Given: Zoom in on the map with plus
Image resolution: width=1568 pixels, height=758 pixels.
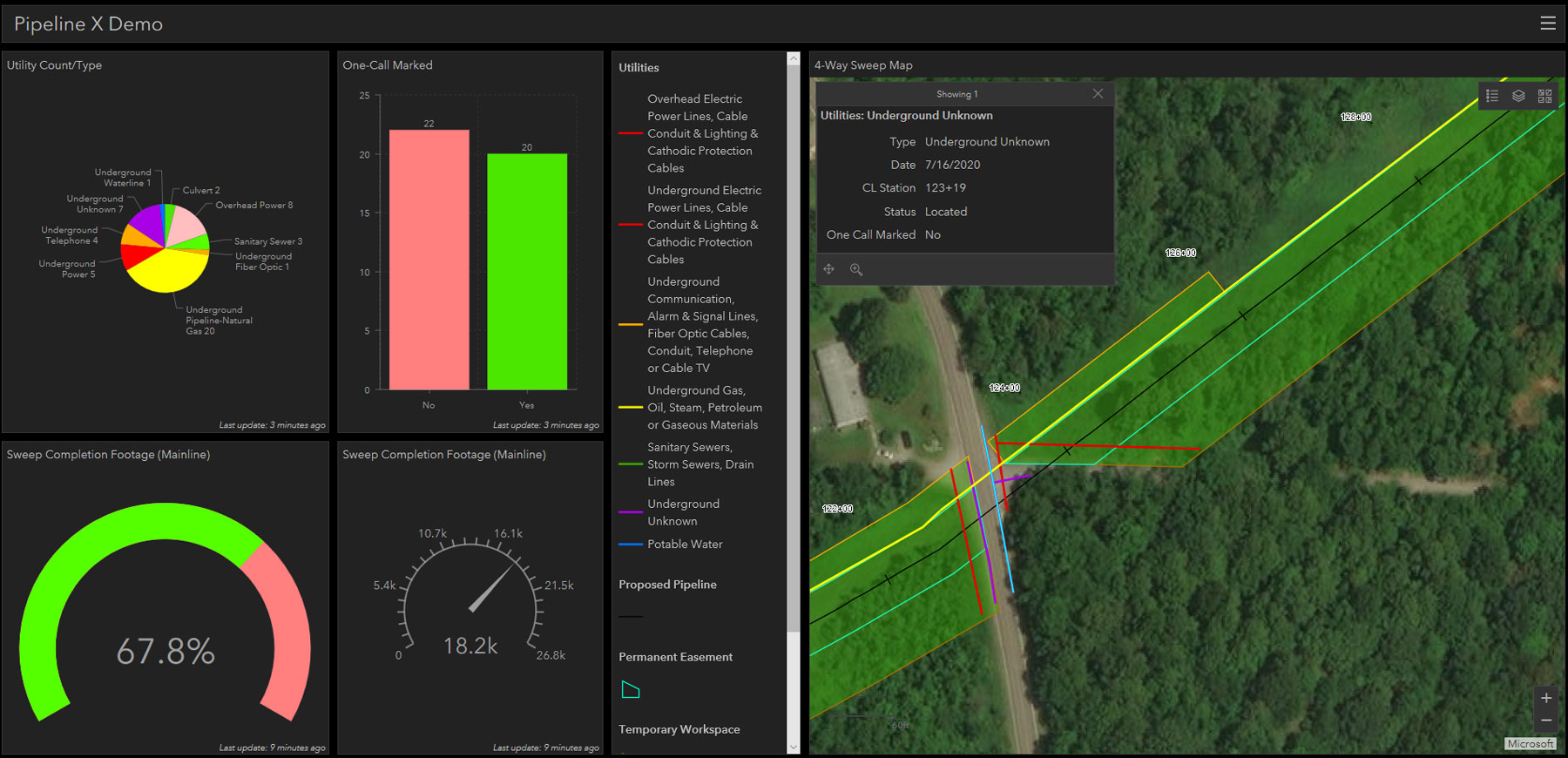Looking at the screenshot, I should [x=1546, y=698].
